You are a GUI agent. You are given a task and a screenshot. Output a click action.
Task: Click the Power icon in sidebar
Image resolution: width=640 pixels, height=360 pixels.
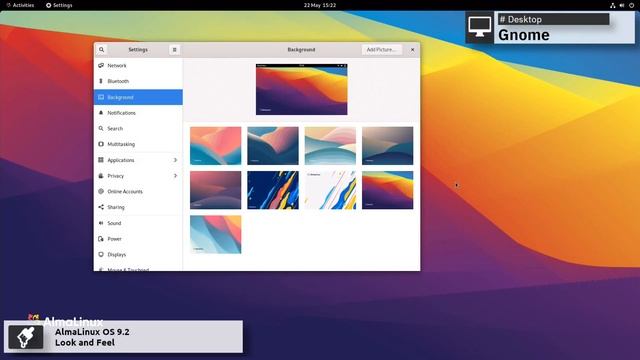pos(101,239)
